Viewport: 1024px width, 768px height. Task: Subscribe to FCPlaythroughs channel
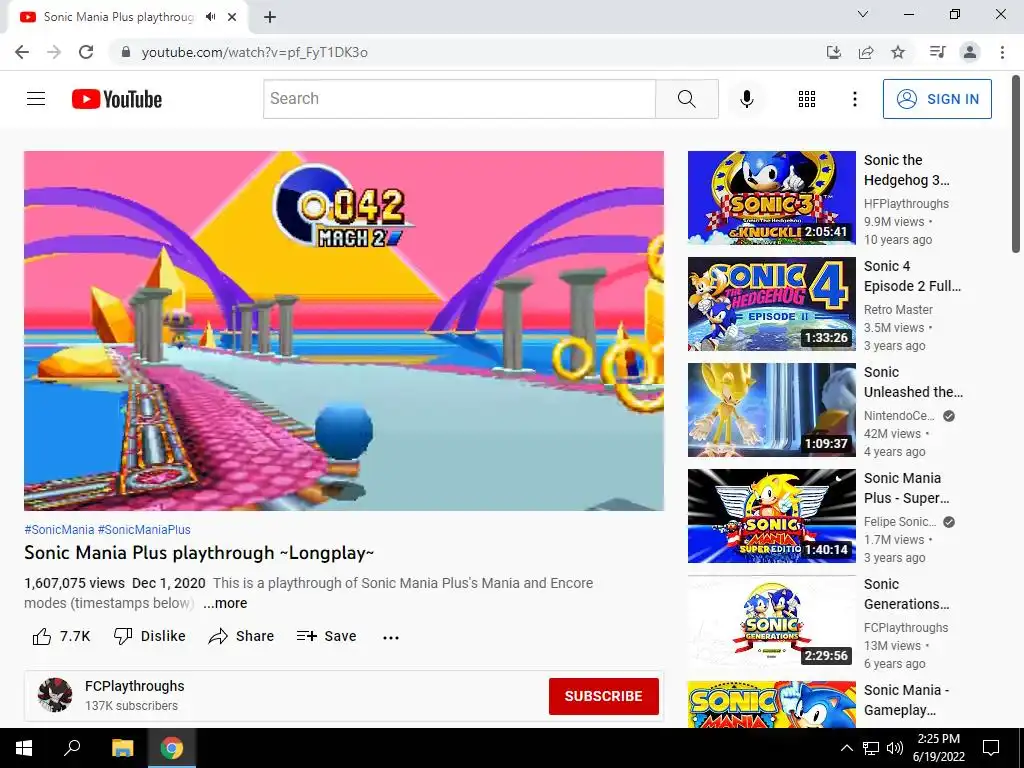click(603, 696)
